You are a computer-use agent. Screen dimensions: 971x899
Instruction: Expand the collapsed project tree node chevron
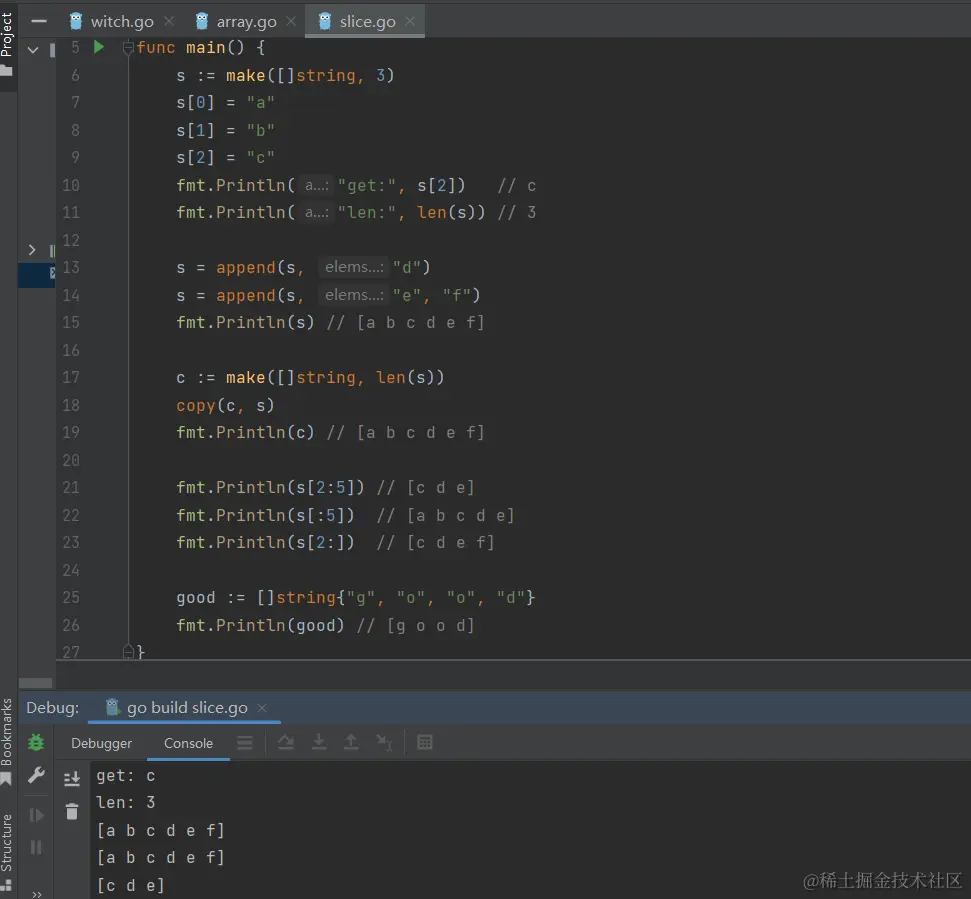pos(32,250)
